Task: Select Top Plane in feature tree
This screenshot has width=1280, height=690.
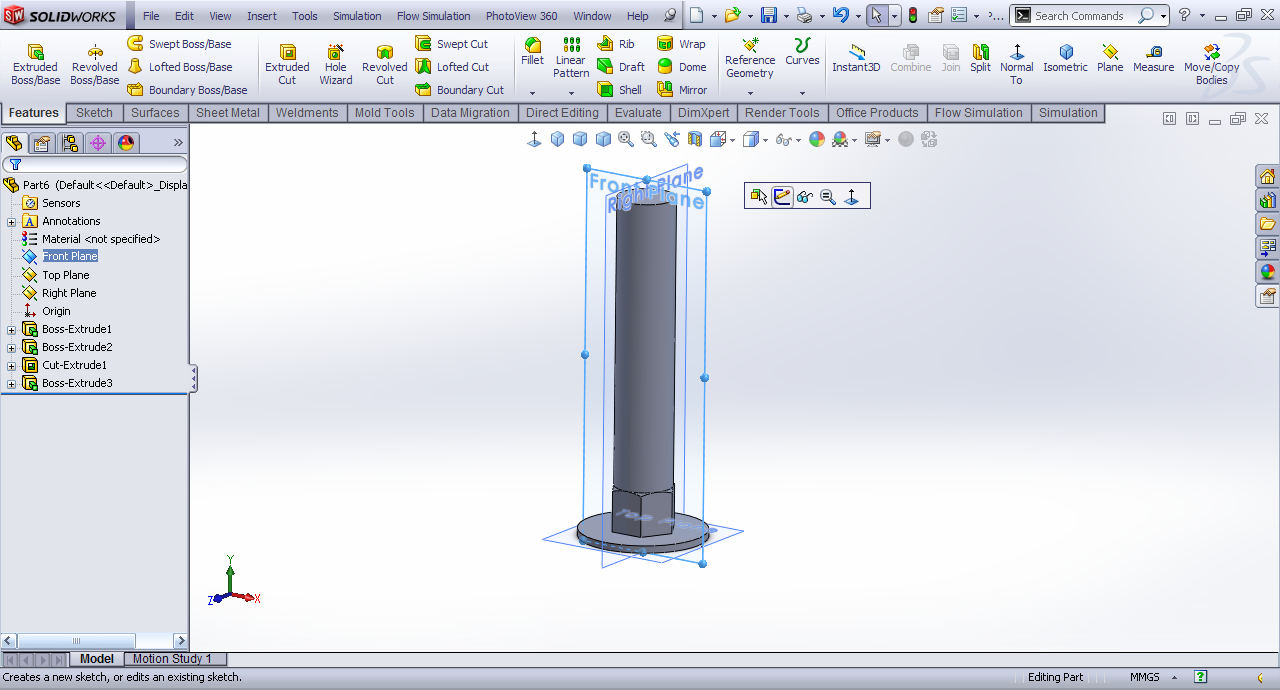Action: click(65, 275)
